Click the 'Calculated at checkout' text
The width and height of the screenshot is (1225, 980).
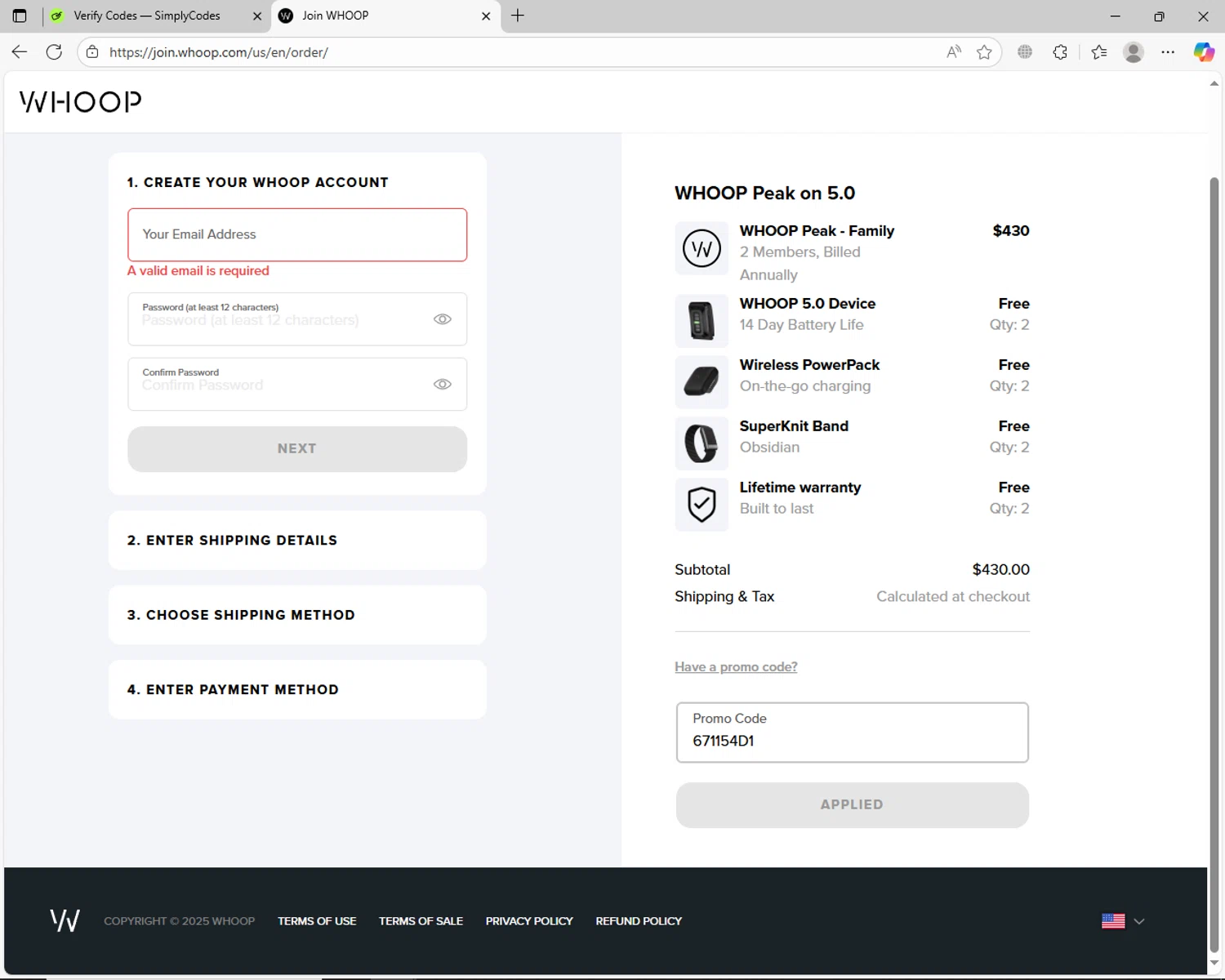[x=953, y=597]
